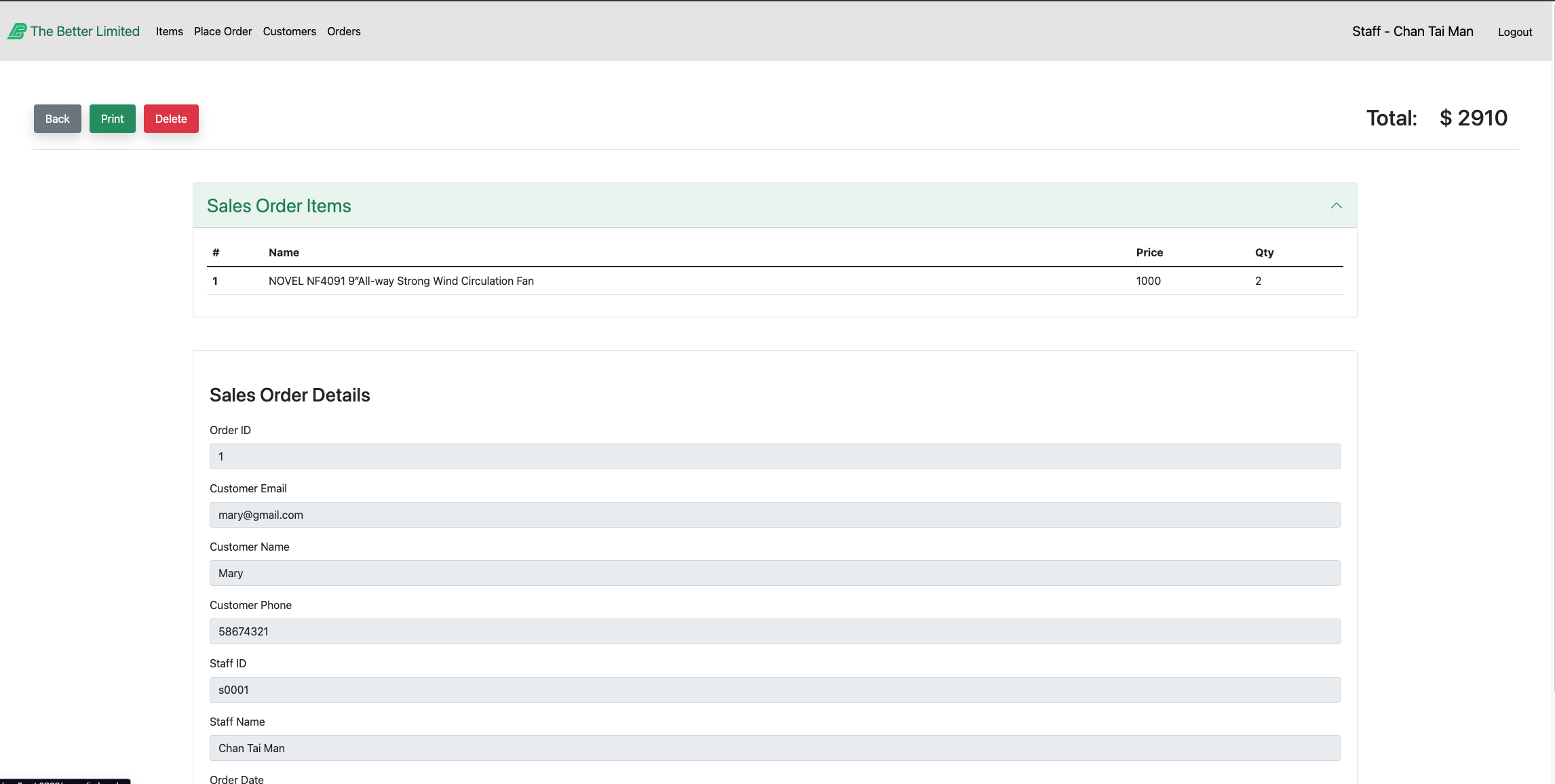Click The Better Limited logo icon
Image resolution: width=1555 pixels, height=784 pixels.
pyautogui.click(x=17, y=31)
